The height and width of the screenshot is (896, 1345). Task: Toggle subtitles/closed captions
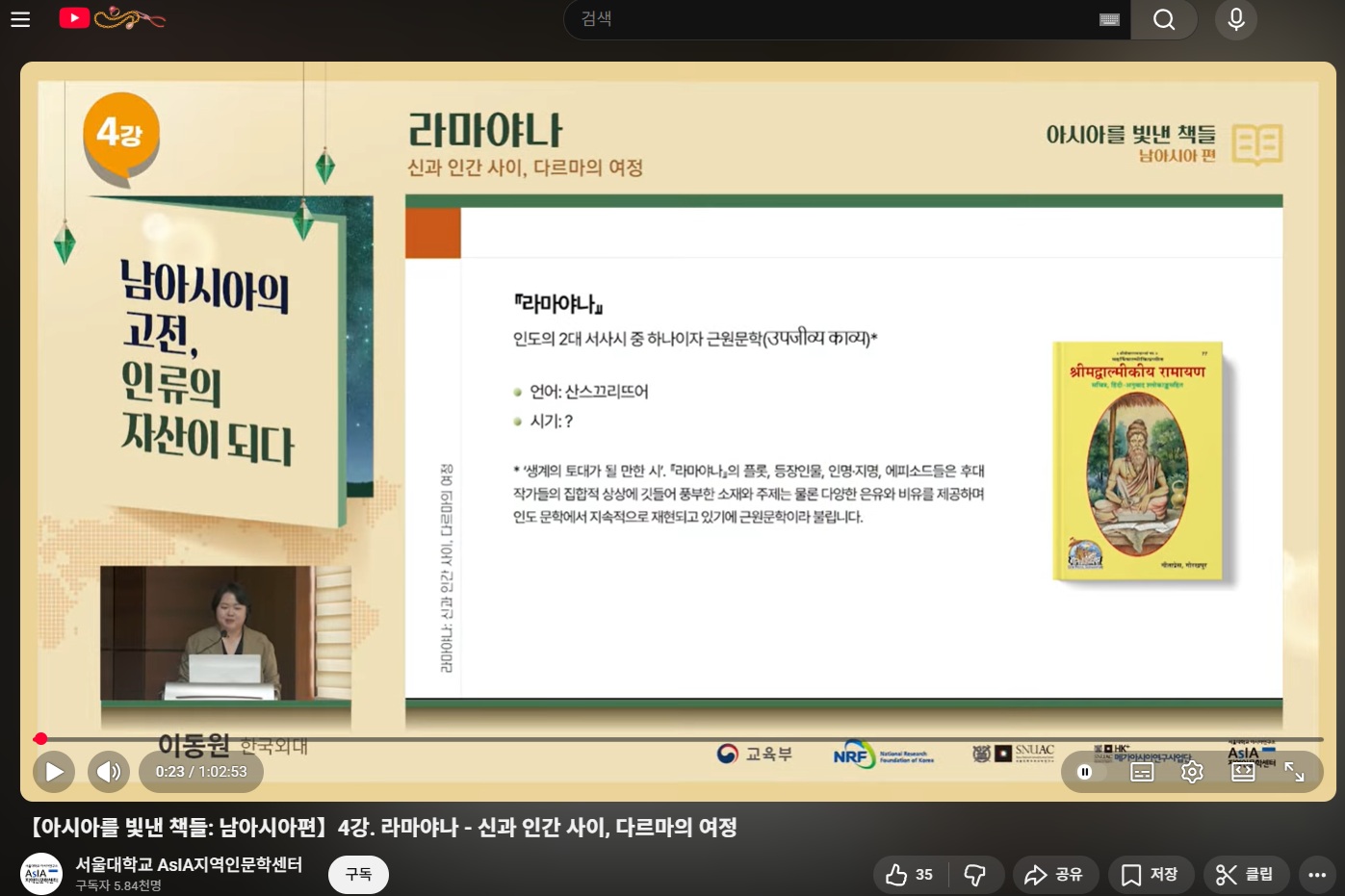click(x=1142, y=772)
